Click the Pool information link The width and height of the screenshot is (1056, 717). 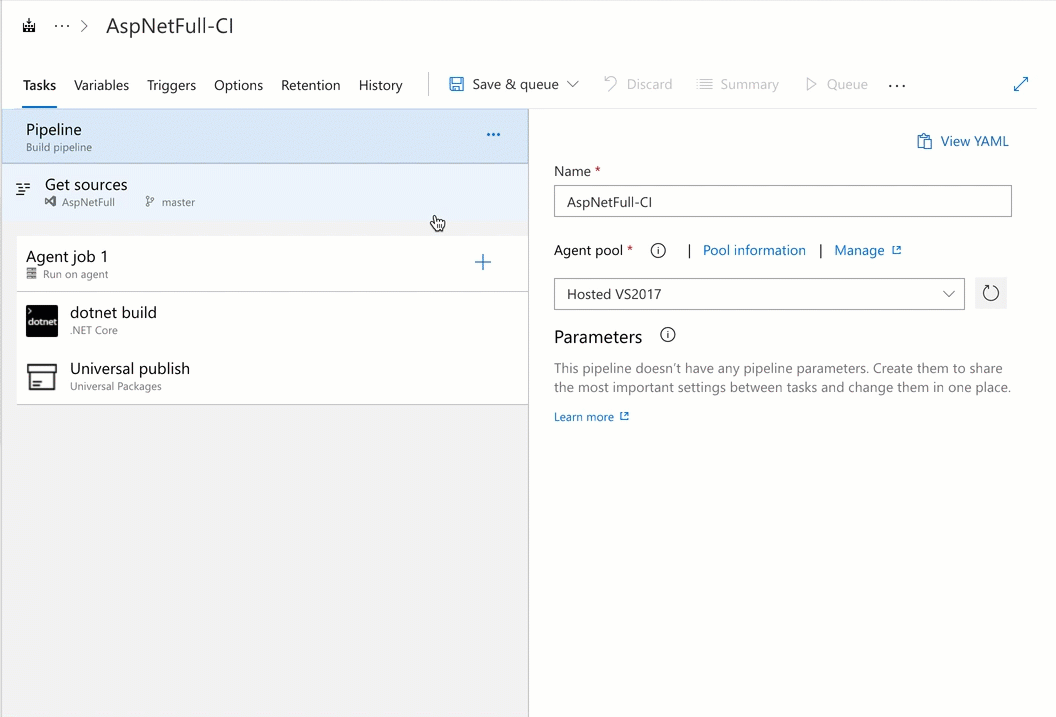coord(754,250)
